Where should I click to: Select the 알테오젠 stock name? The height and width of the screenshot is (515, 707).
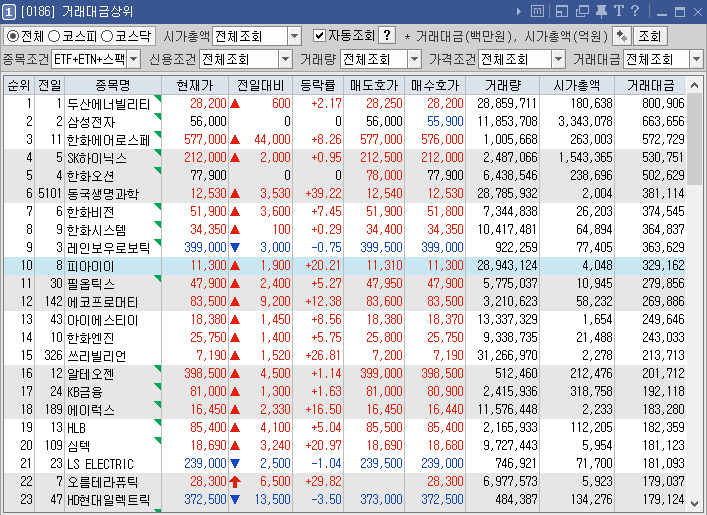90,374
